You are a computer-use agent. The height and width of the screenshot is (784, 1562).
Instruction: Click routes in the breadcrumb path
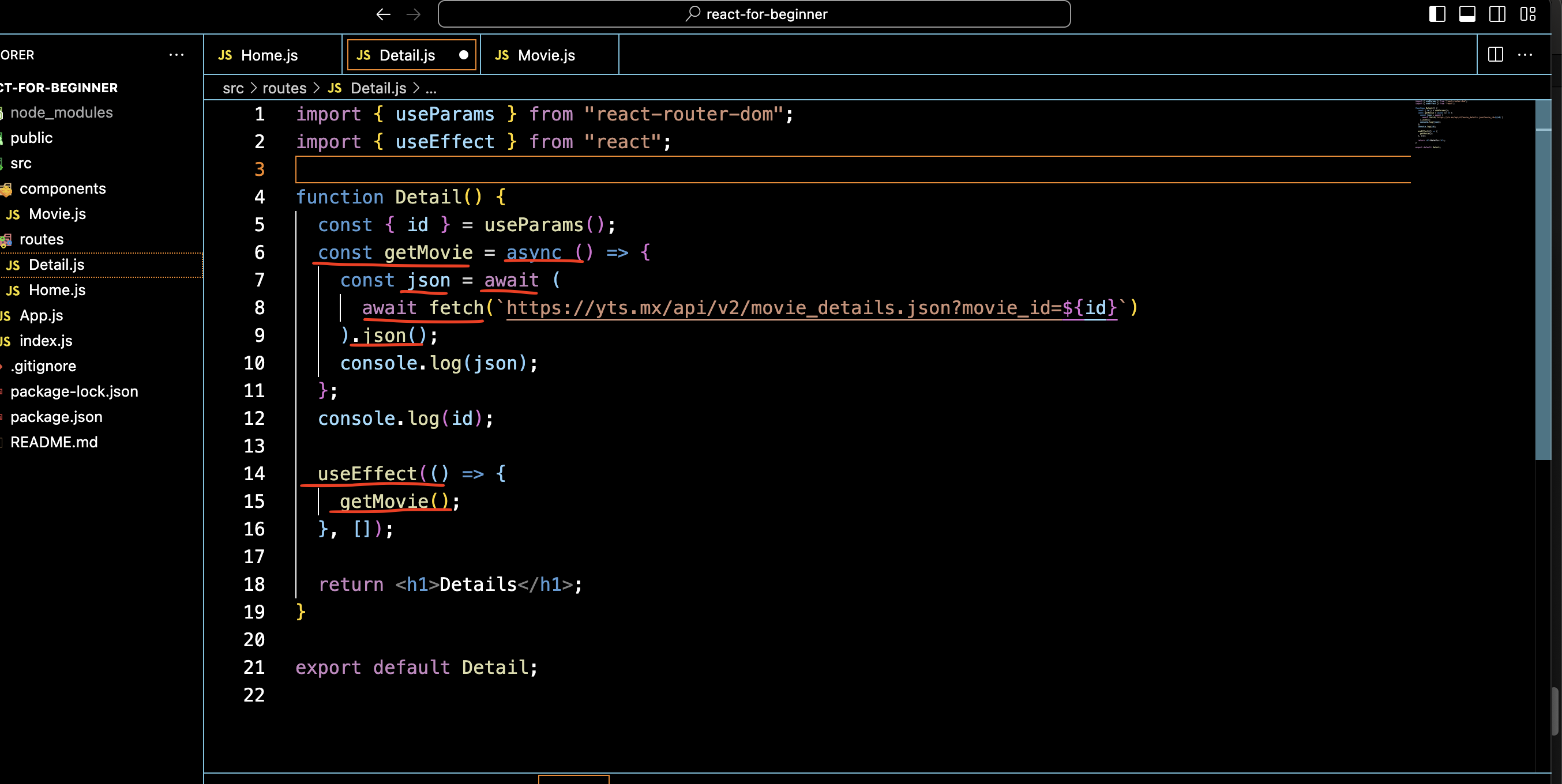[x=284, y=88]
